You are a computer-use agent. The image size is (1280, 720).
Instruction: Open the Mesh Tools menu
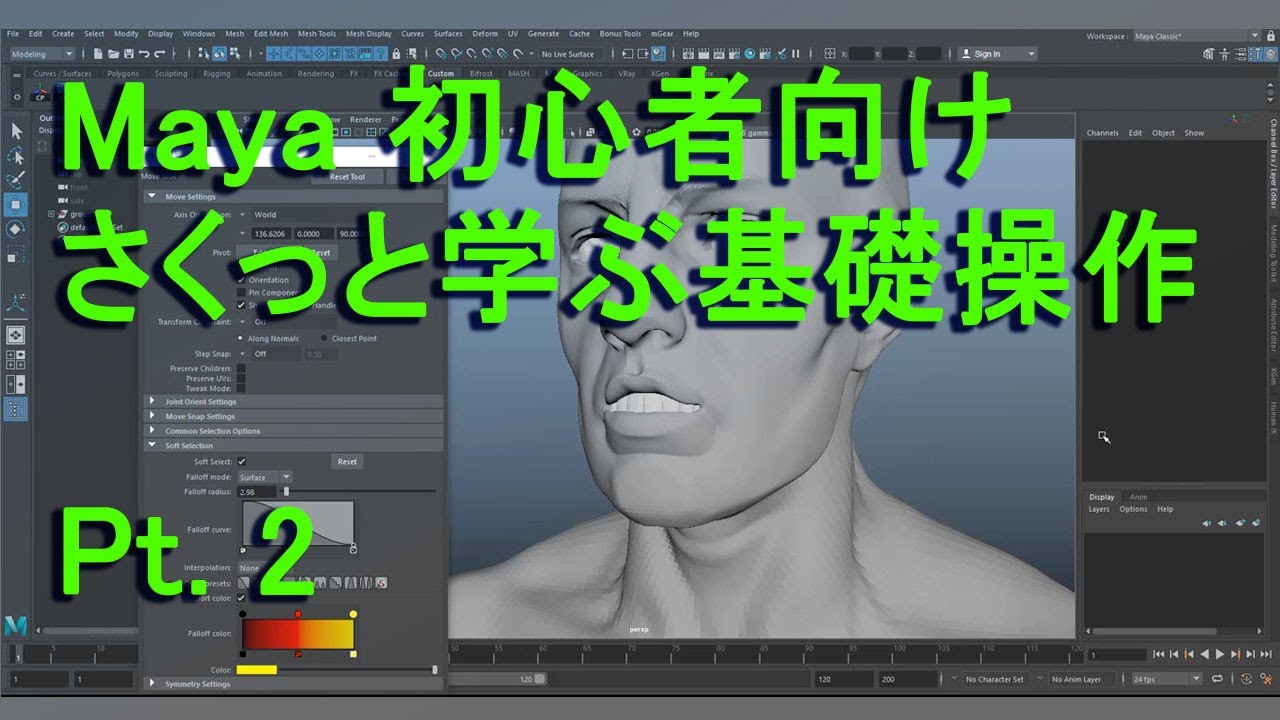click(x=317, y=34)
